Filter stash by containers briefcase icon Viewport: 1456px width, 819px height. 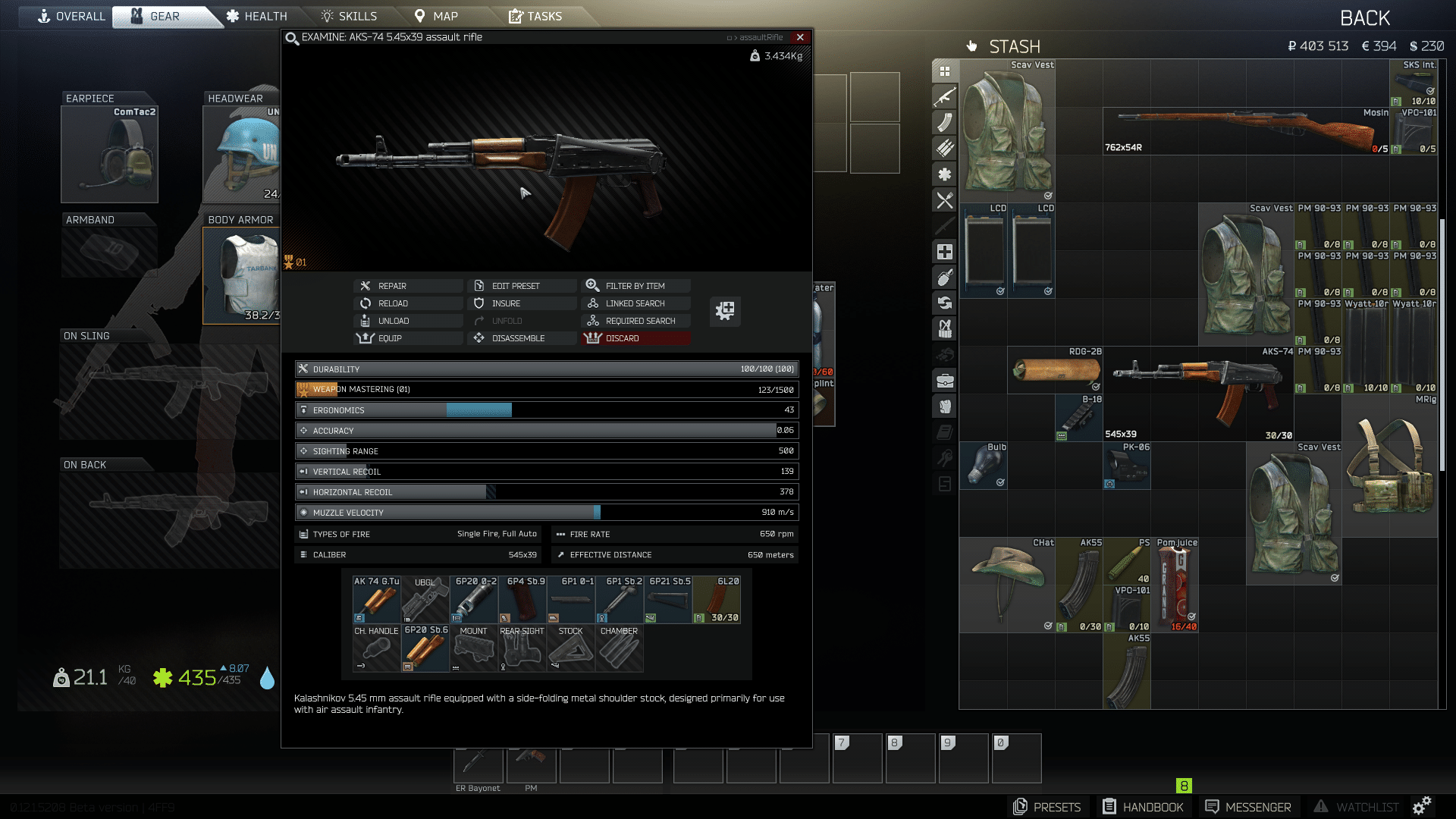(x=944, y=381)
